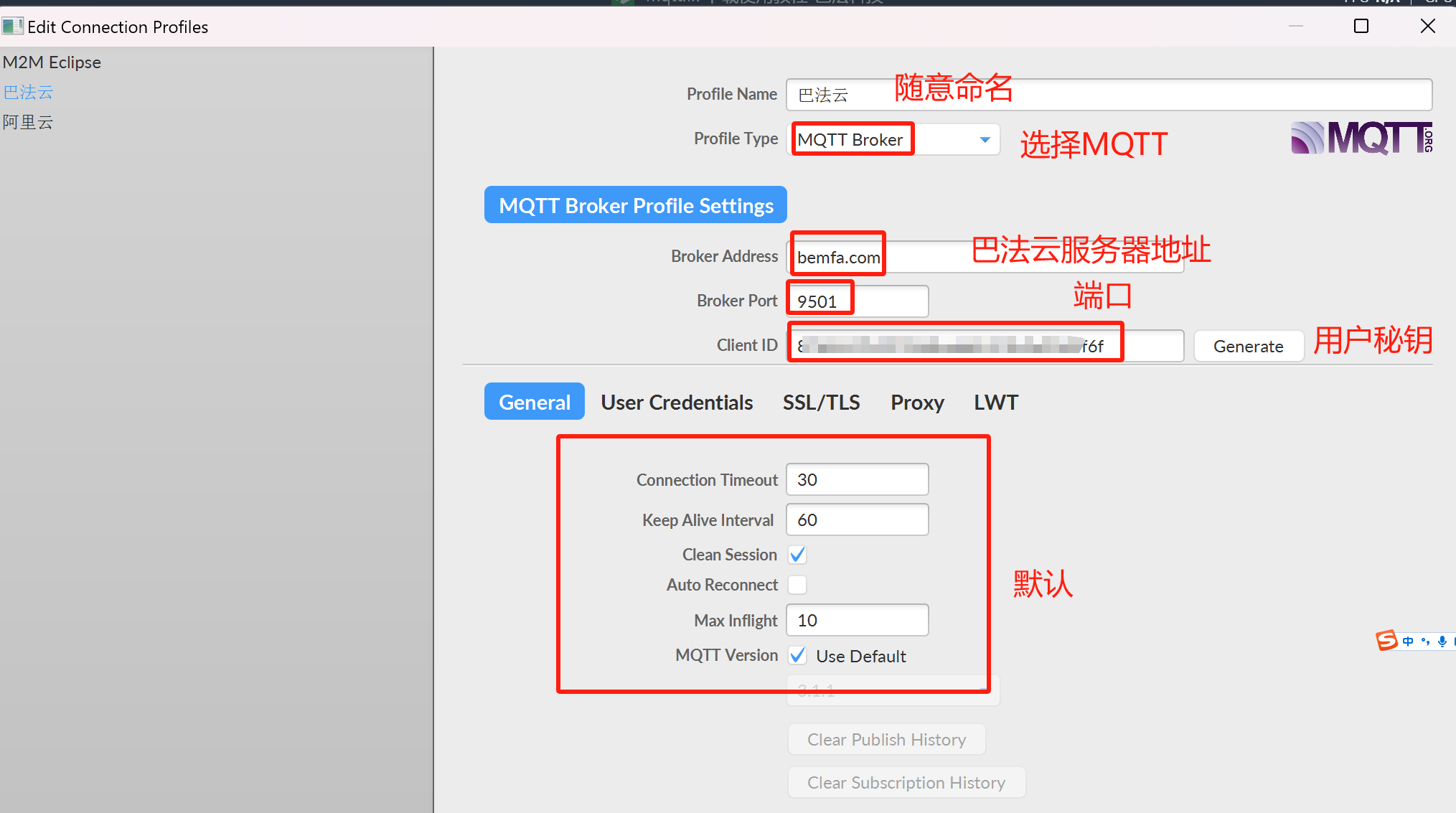Close the Edit Connection Profiles window
Viewport: 1456px width, 813px height.
tap(1427, 27)
